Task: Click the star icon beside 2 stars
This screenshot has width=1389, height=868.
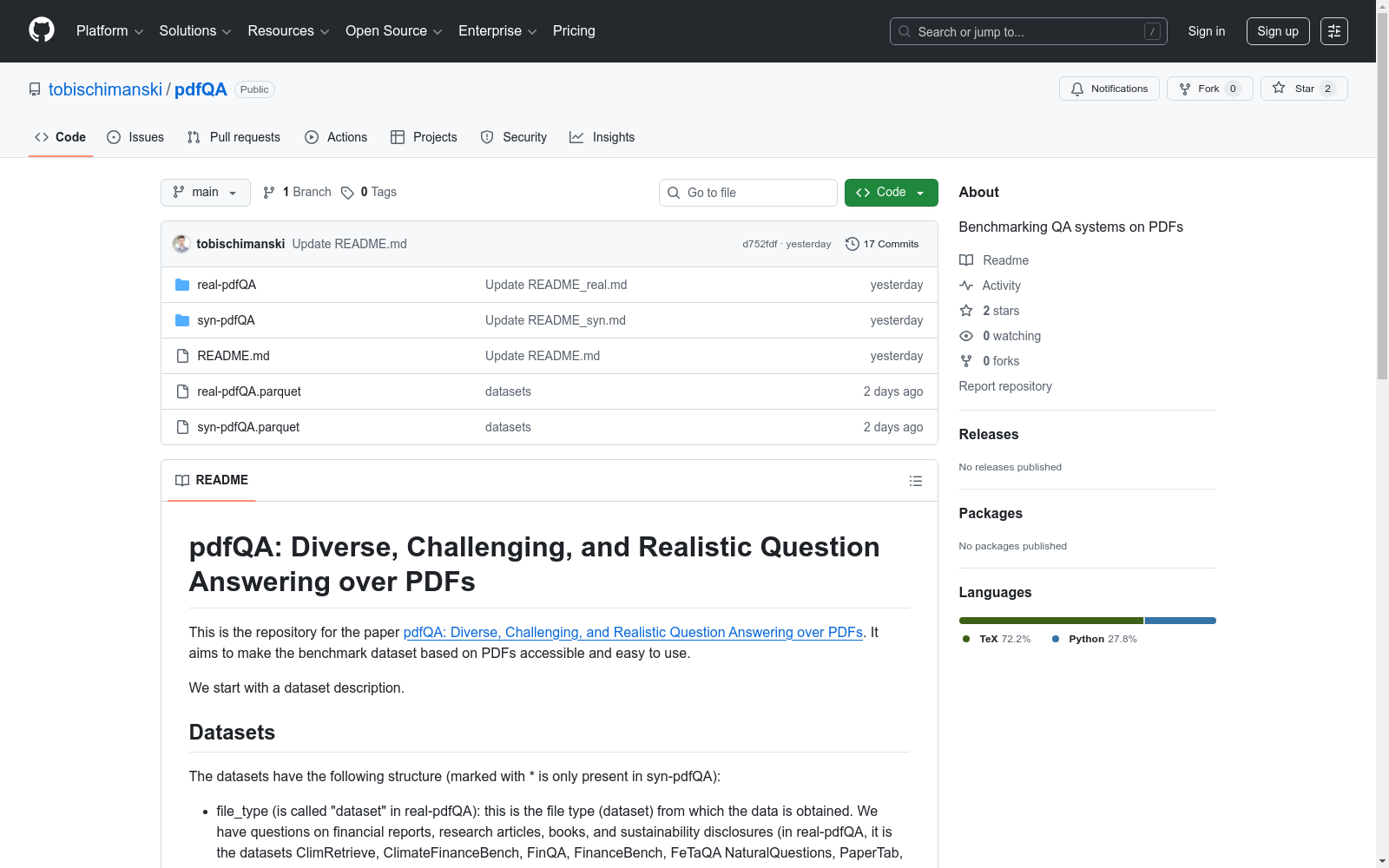Action: point(966,311)
